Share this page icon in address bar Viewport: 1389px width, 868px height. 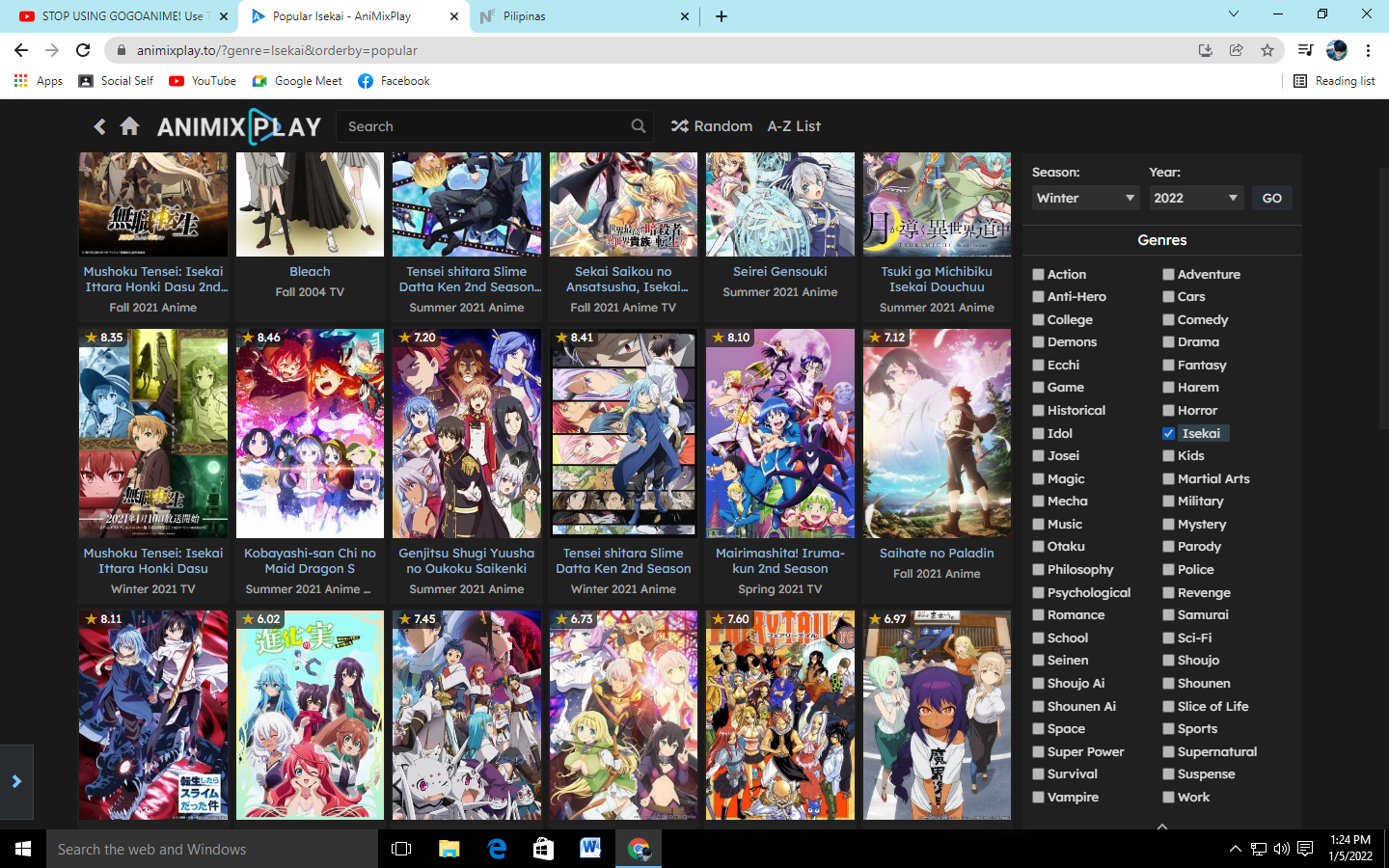[1237, 50]
